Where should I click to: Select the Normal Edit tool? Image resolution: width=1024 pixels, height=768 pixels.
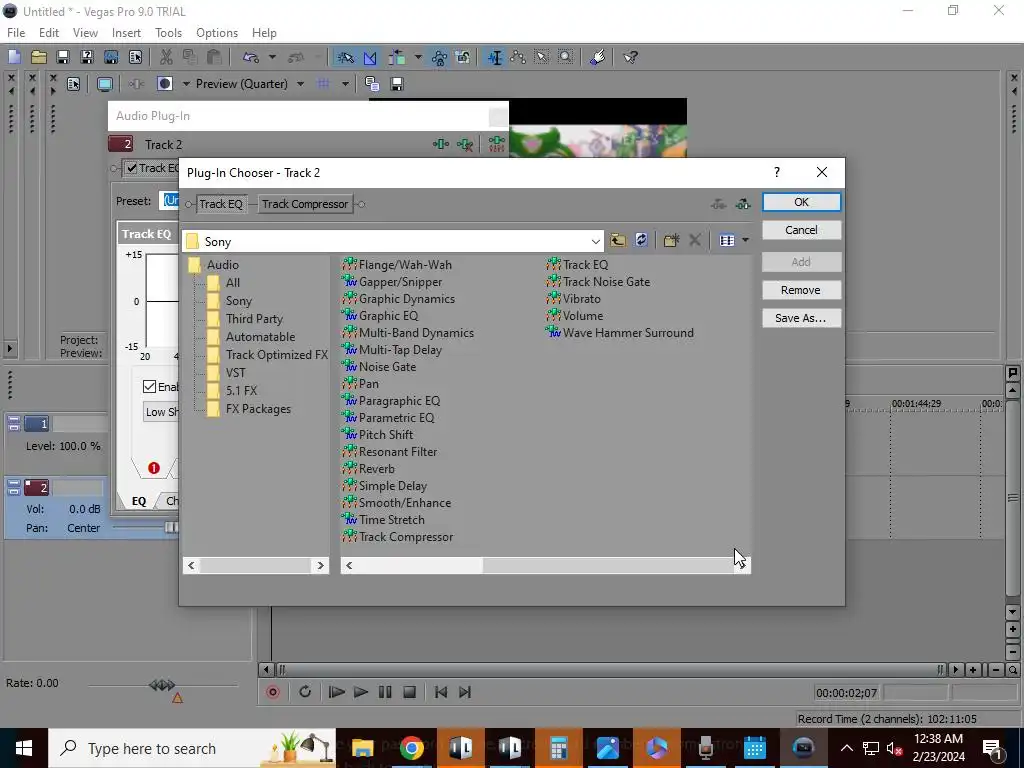(x=495, y=57)
